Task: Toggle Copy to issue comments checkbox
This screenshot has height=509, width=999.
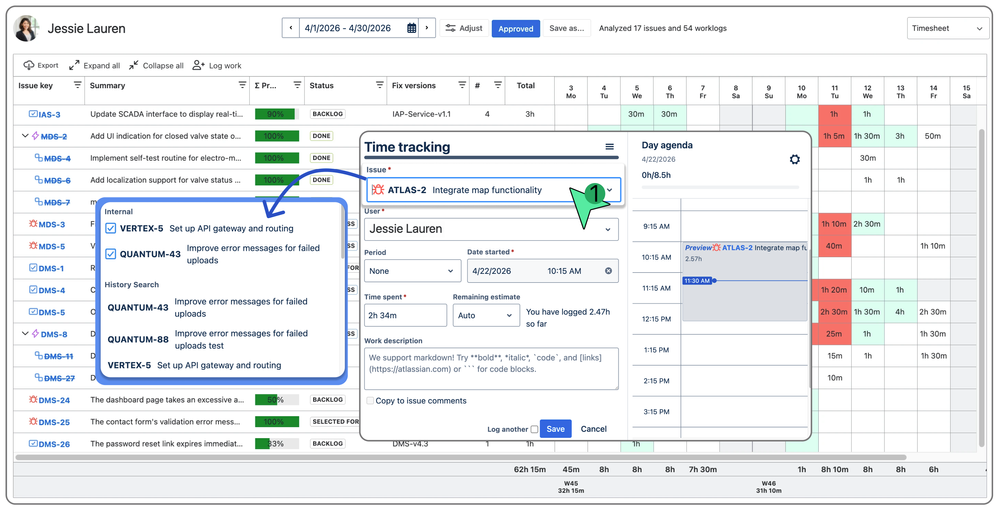Action: (370, 401)
